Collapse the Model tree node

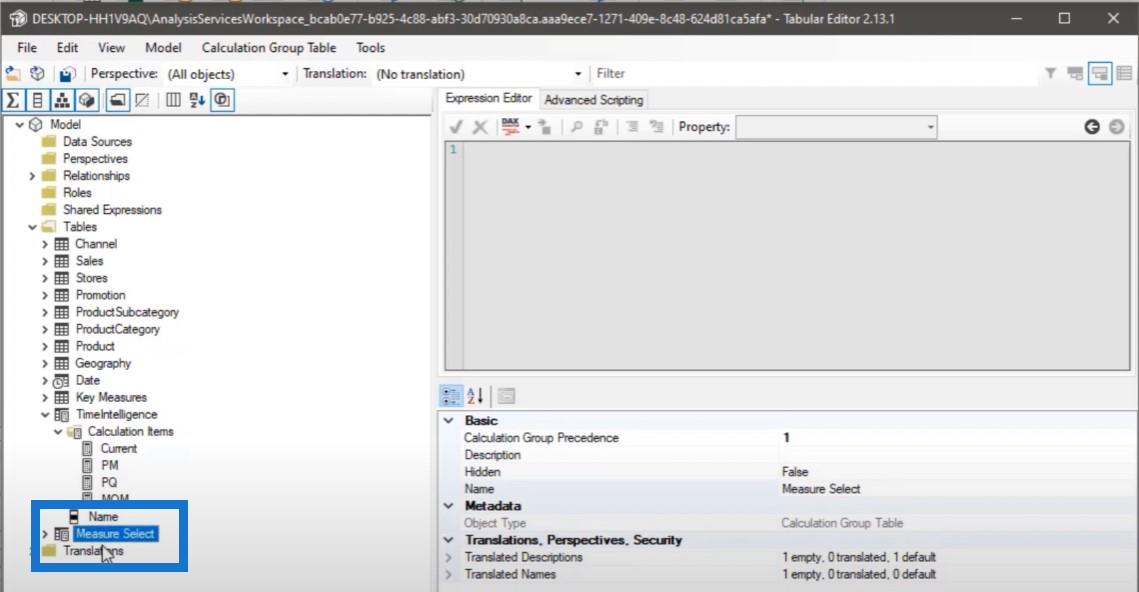tap(20, 124)
